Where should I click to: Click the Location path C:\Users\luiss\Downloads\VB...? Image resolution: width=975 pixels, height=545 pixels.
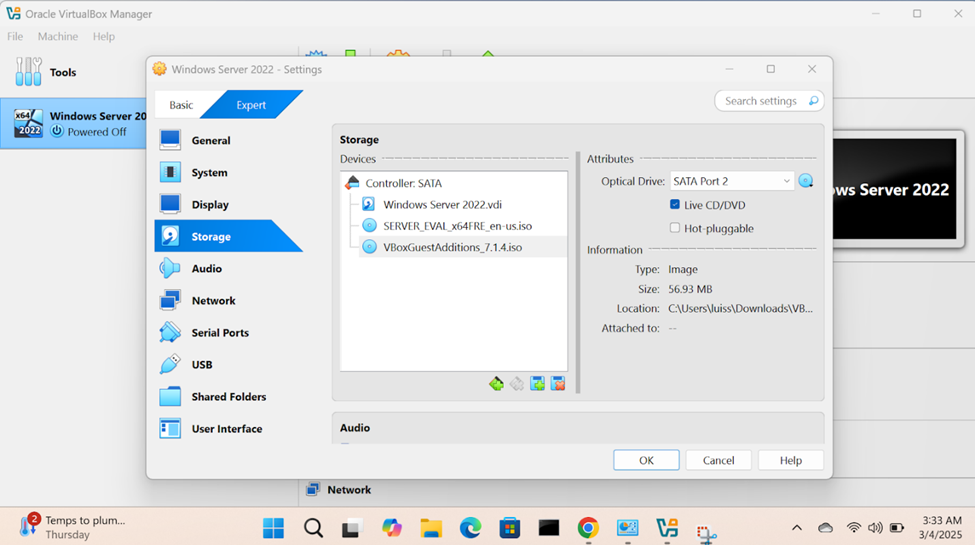(740, 309)
